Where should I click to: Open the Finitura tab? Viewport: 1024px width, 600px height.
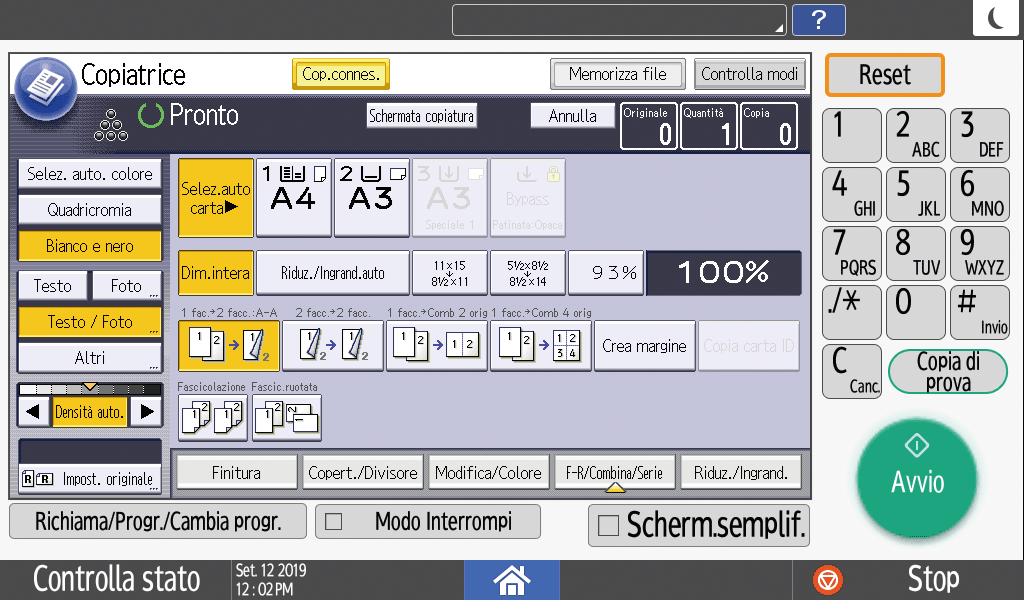point(236,473)
